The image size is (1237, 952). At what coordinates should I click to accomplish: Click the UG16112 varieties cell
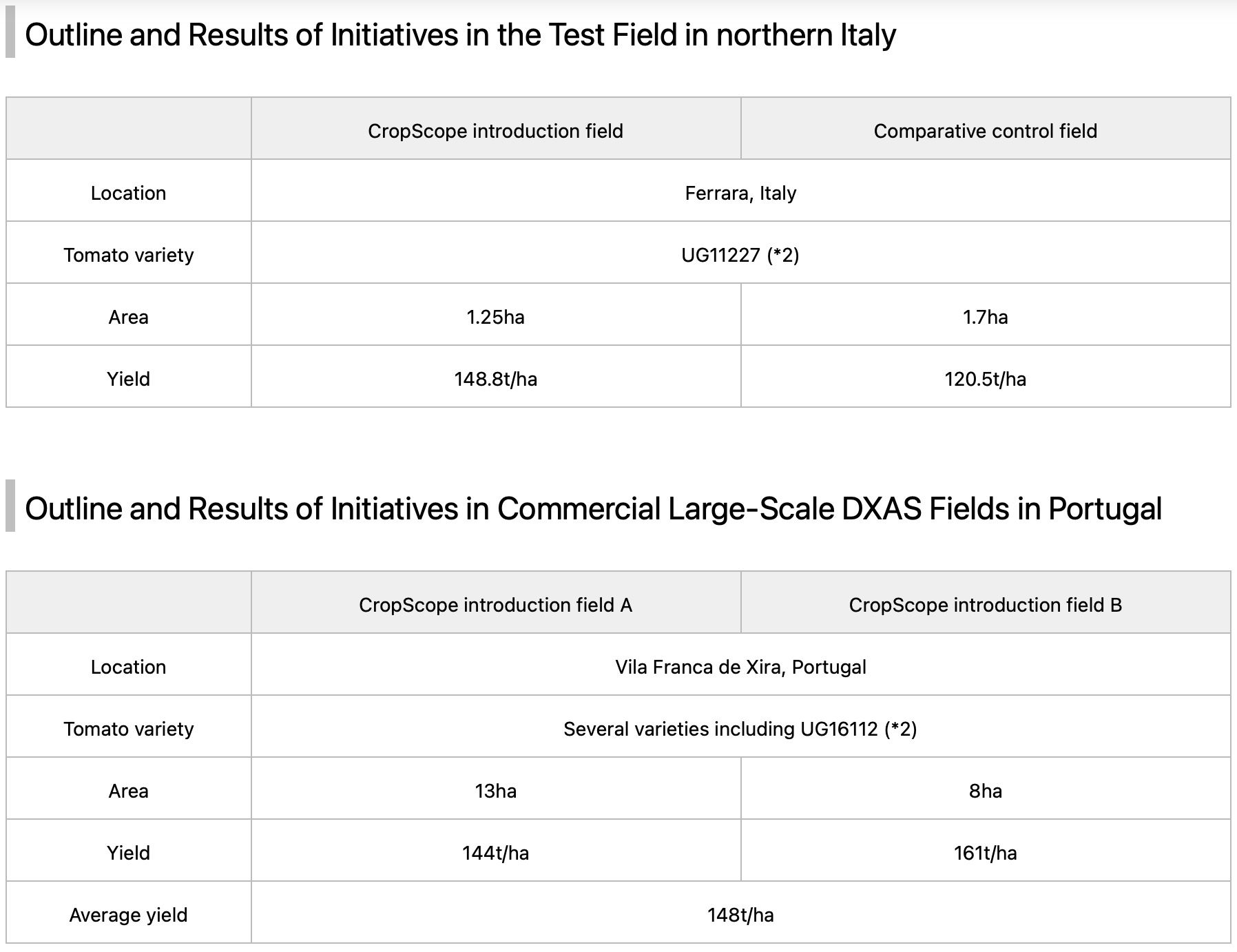pyautogui.click(x=741, y=727)
